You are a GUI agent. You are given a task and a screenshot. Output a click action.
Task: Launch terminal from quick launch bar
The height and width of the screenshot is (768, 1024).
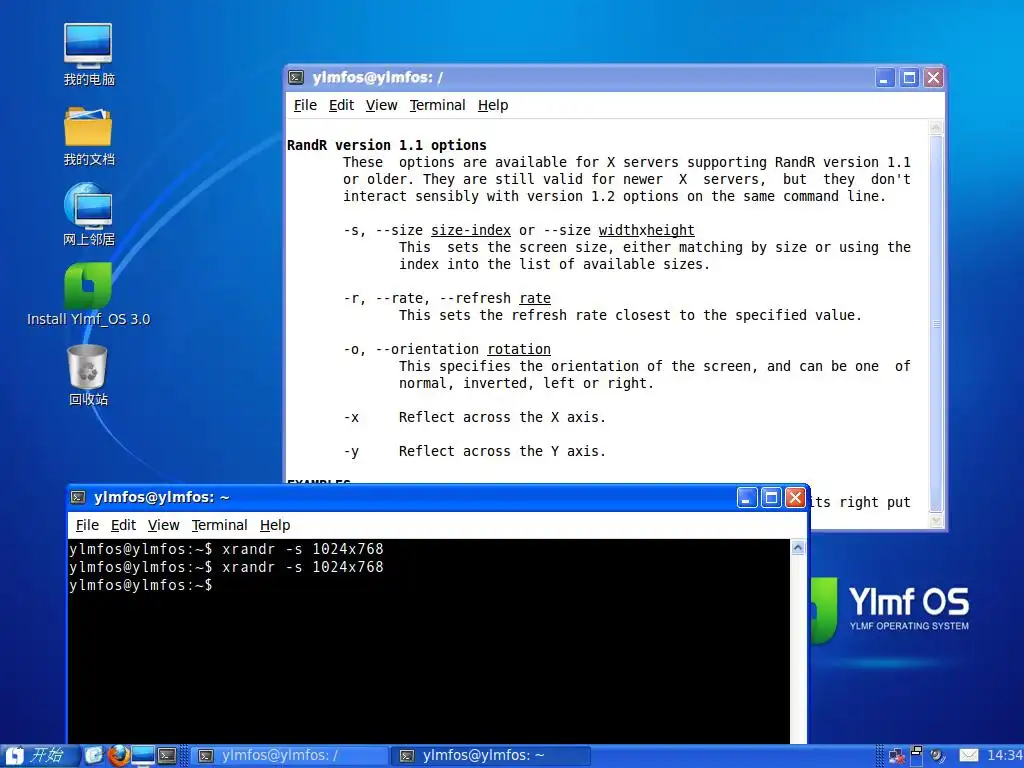pos(167,756)
